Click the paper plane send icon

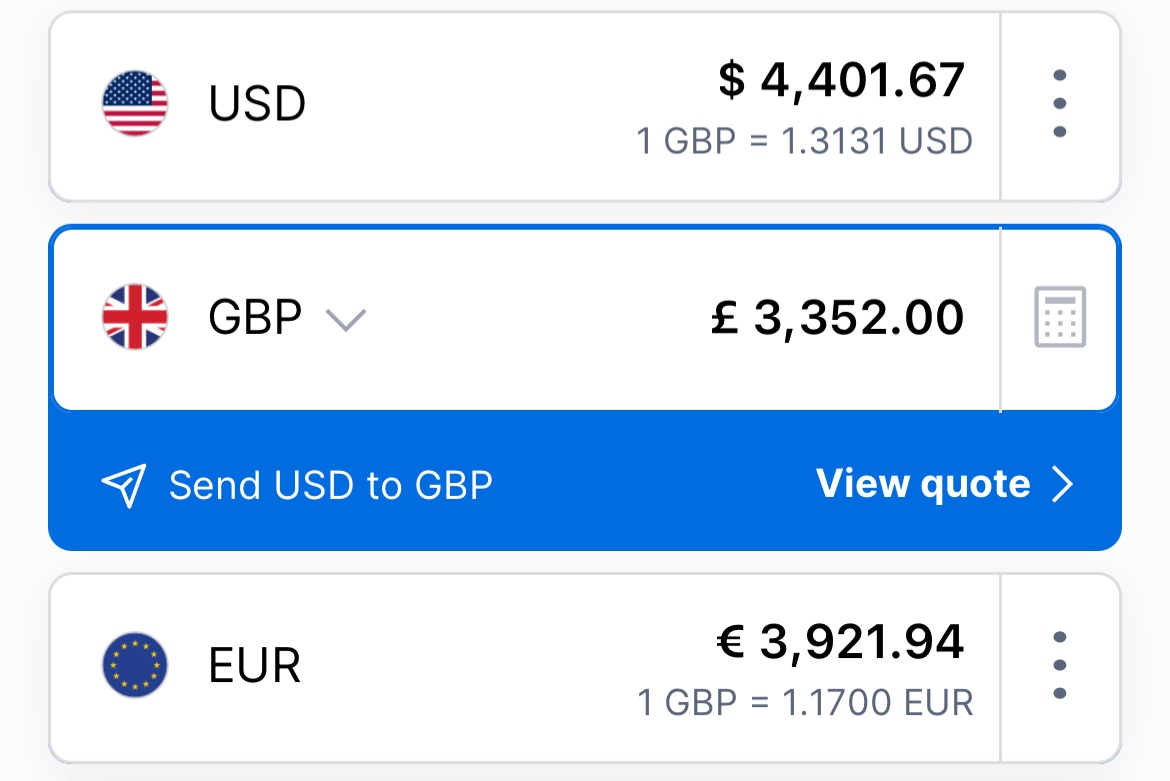point(124,486)
